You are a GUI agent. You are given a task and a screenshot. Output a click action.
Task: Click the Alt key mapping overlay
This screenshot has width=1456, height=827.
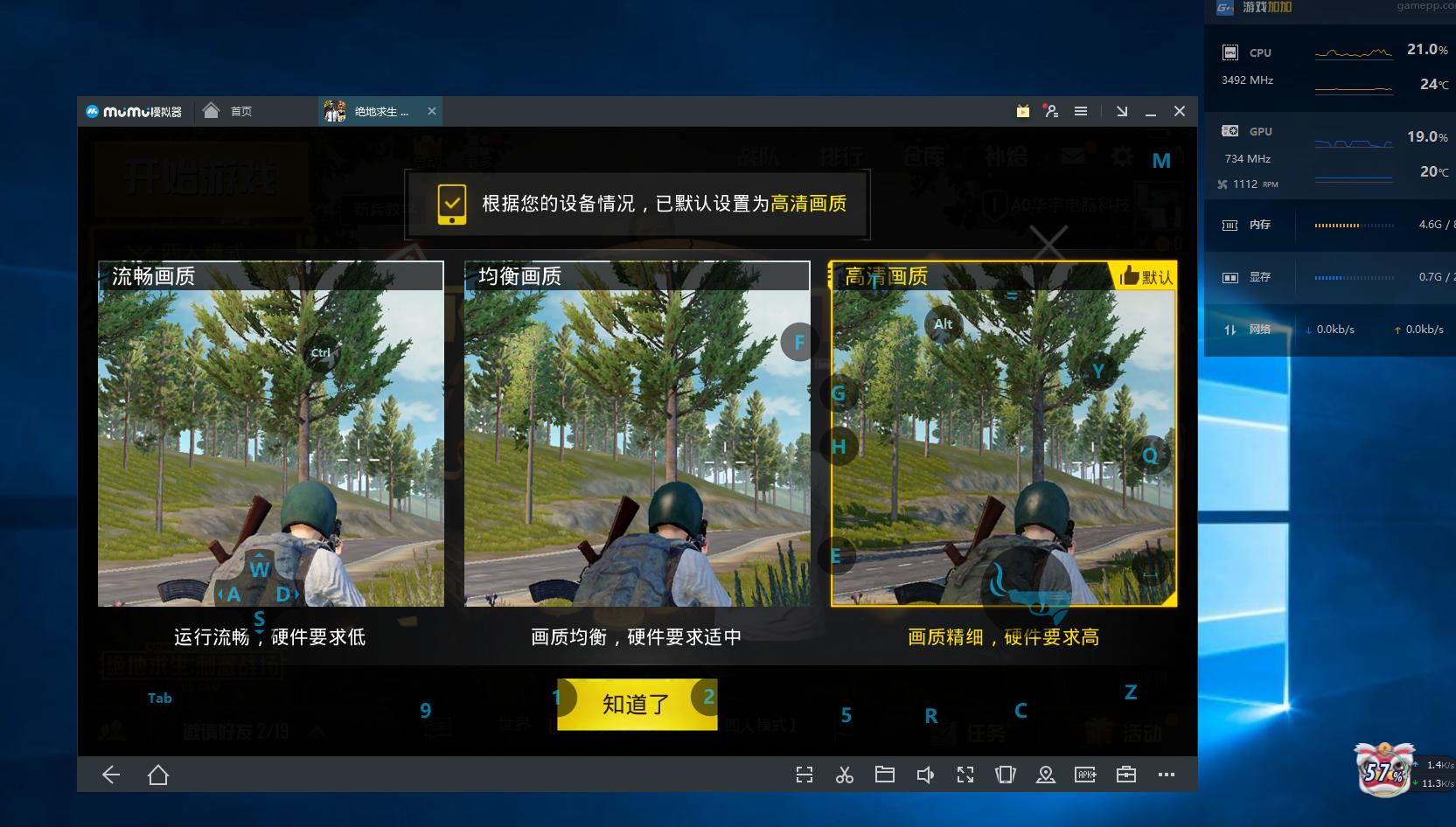[x=943, y=324]
